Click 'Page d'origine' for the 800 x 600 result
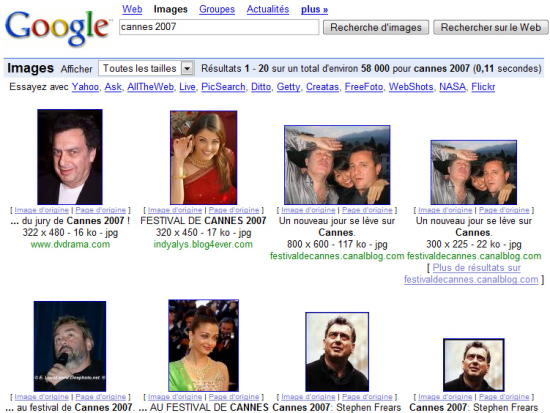 [x=367, y=210]
